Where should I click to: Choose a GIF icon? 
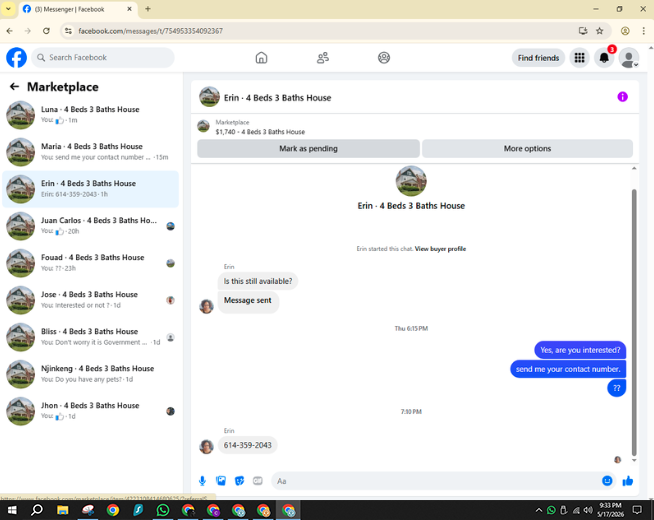258,481
